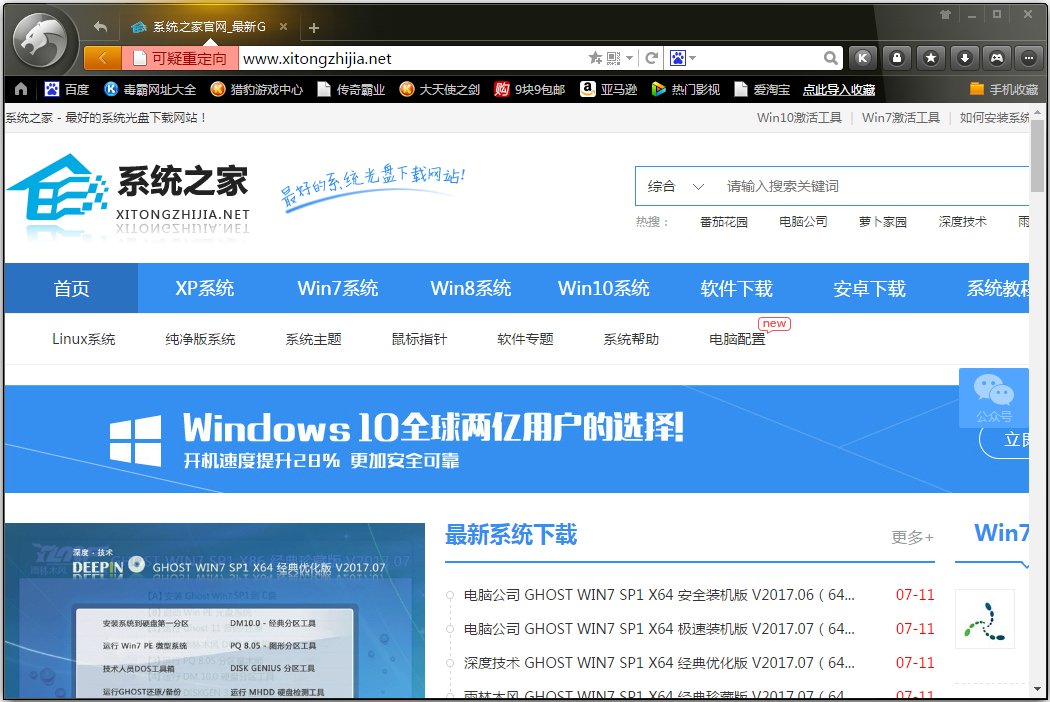Viewport: 1050px width, 702px height.
Task: Open the Win7激活工具 top link
Action: pos(901,118)
